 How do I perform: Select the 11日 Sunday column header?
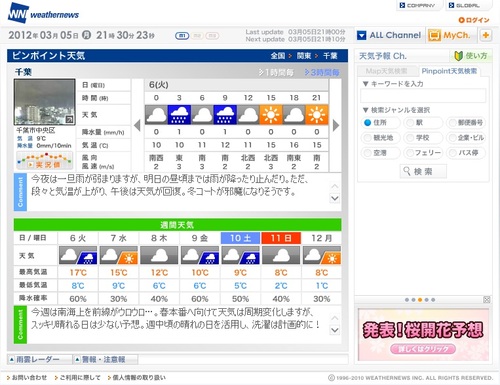[x=281, y=238]
